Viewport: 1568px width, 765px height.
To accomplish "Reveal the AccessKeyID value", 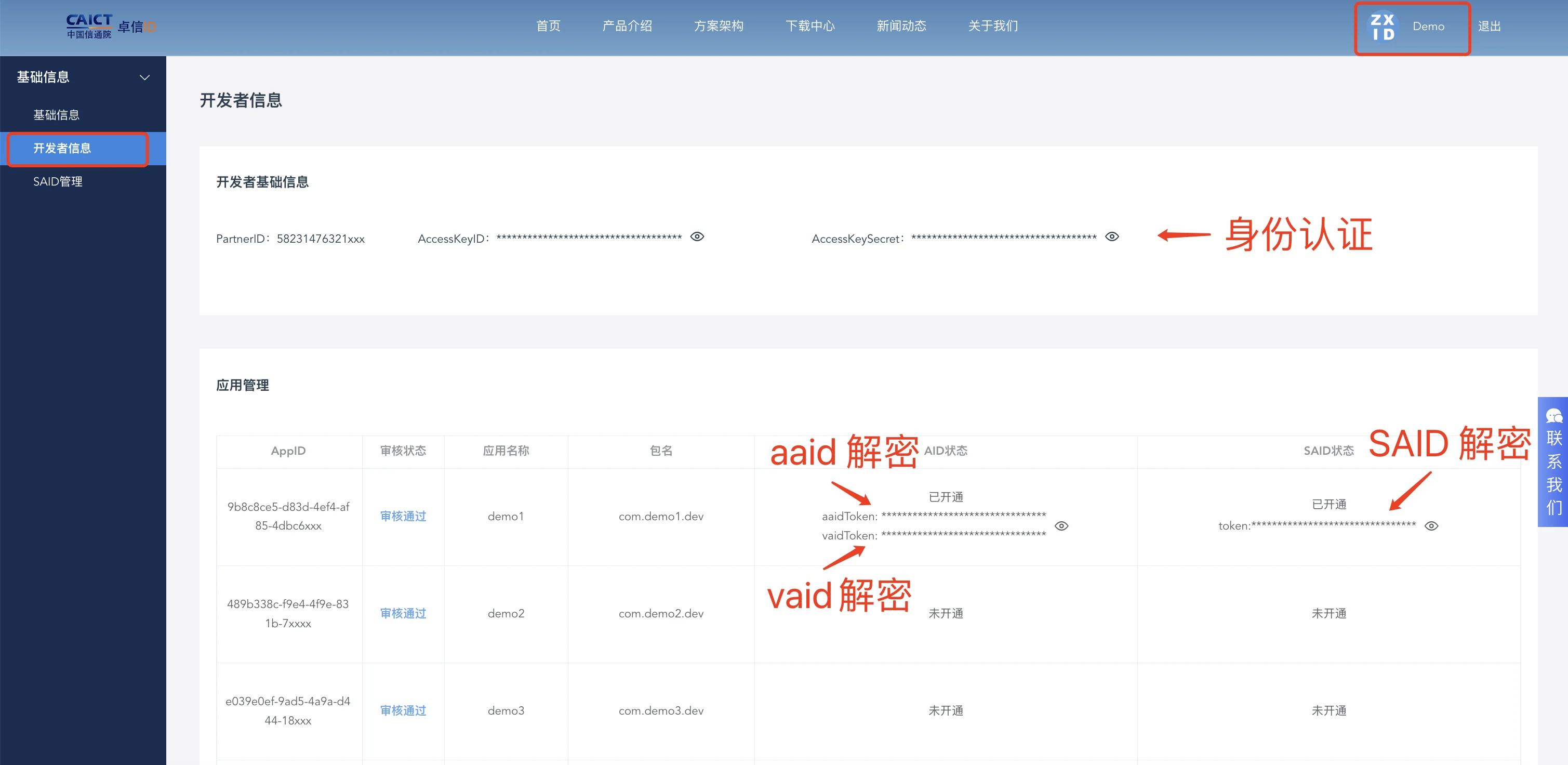I will (697, 237).
